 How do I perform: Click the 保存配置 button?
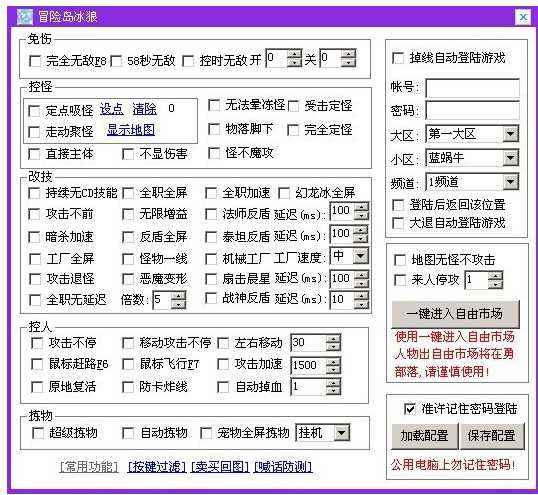point(492,436)
